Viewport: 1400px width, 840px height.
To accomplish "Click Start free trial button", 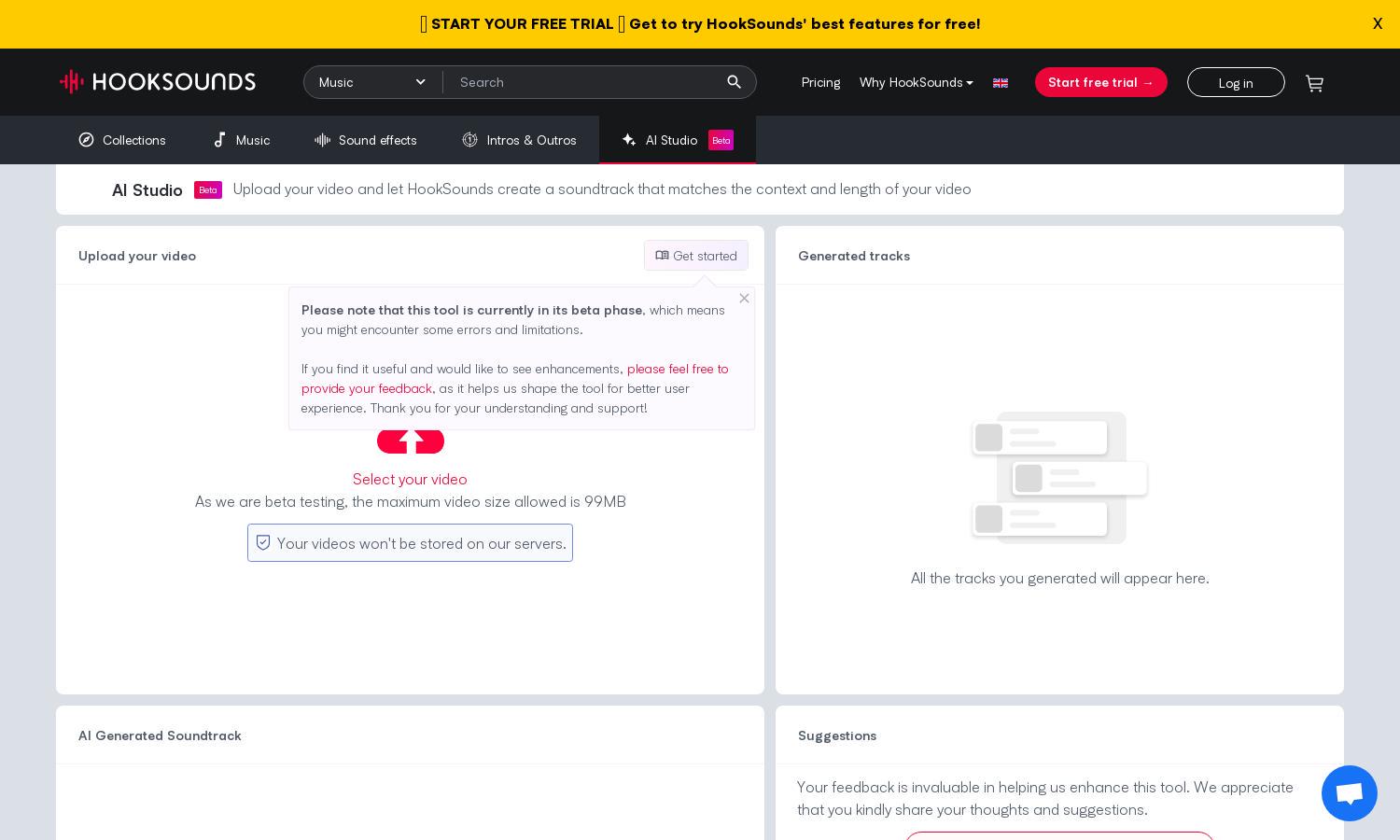I will (1100, 82).
